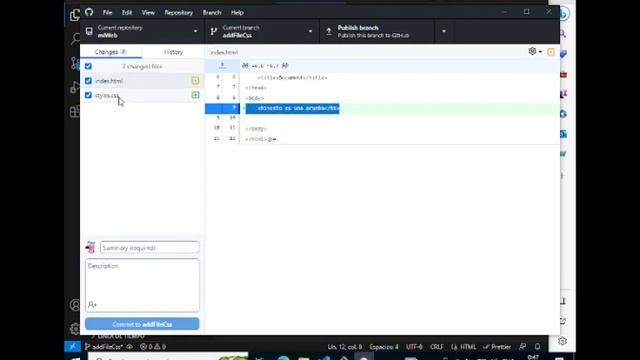Click the Edge icon in Windows taskbar
This screenshot has width=640, height=360.
[283, 358]
